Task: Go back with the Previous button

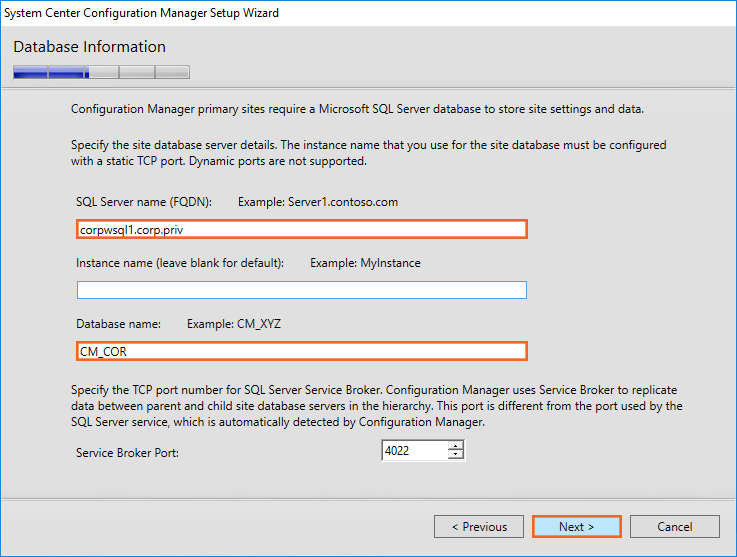Action: [x=478, y=526]
